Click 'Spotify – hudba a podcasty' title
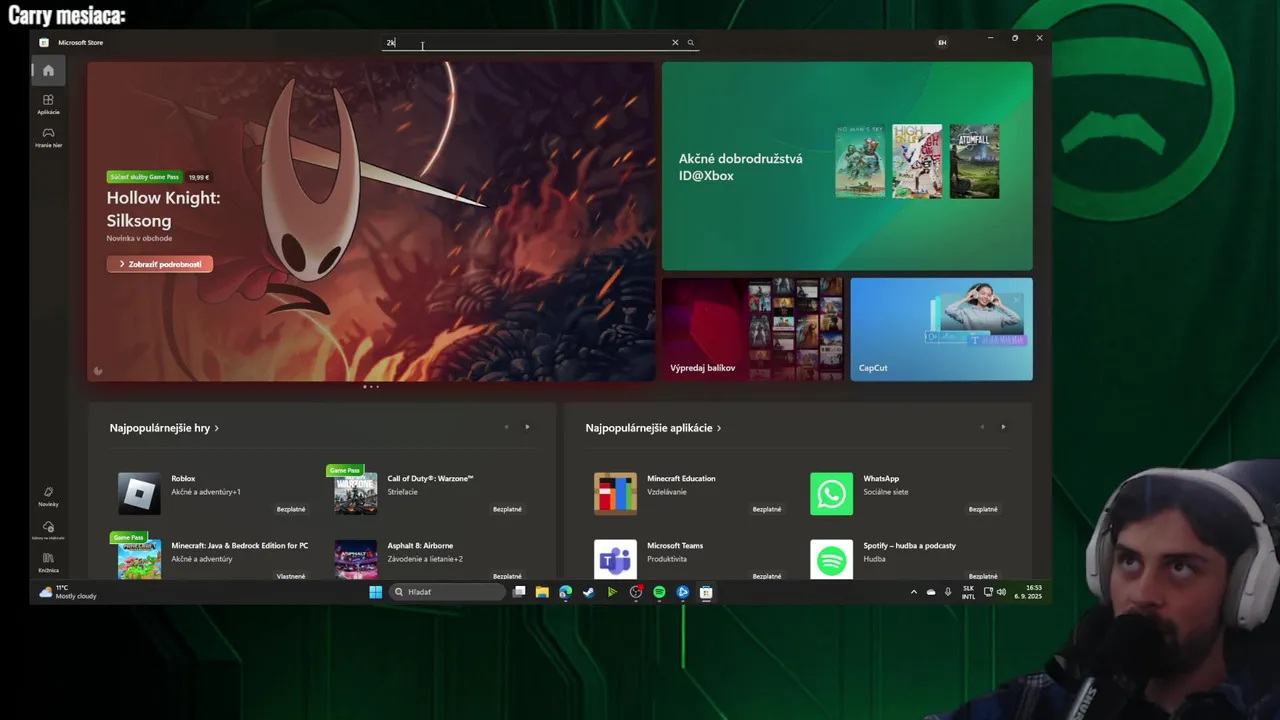The image size is (1280, 720). tap(910, 545)
